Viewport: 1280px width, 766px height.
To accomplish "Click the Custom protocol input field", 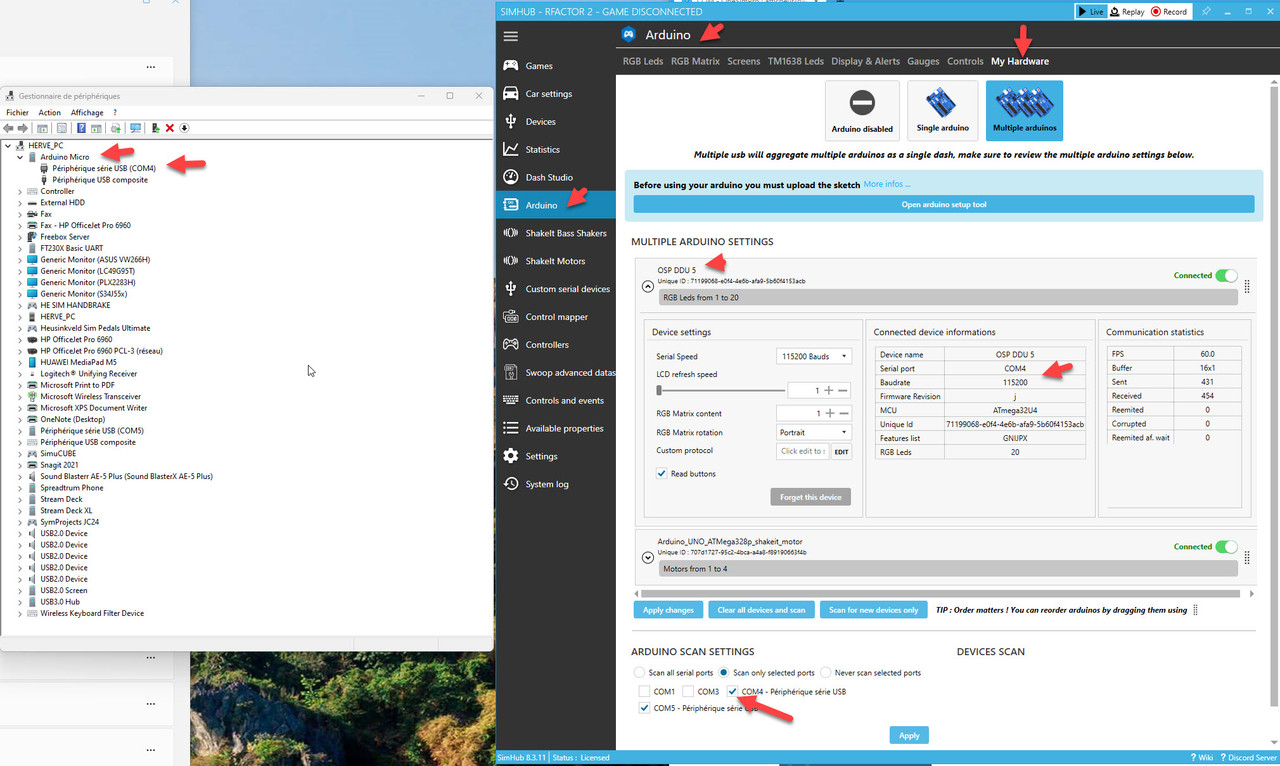I will [804, 452].
